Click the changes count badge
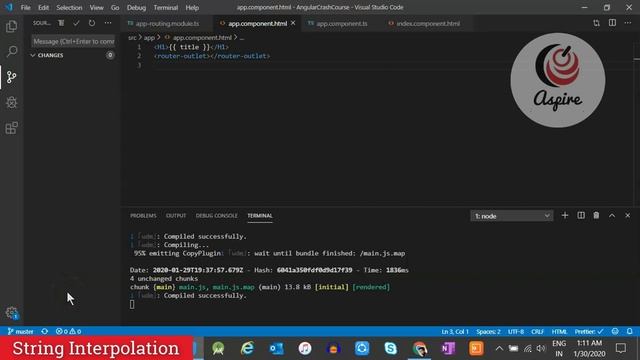 coord(110,55)
